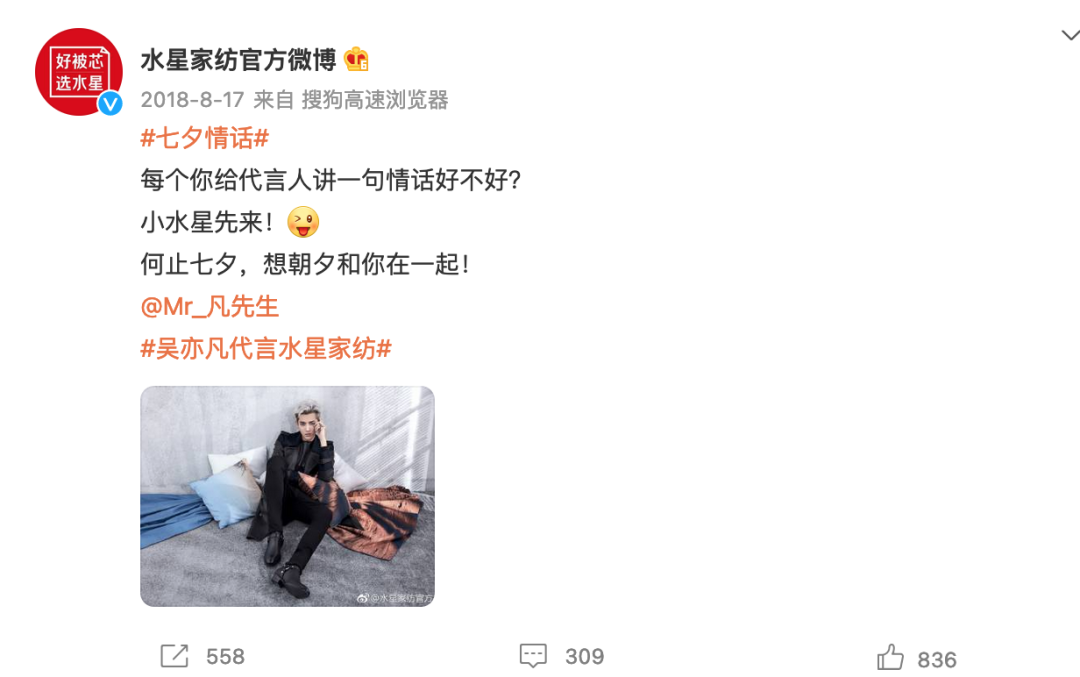Click the comment count 309
Image resolution: width=1080 pixels, height=677 pixels.
[x=584, y=656]
